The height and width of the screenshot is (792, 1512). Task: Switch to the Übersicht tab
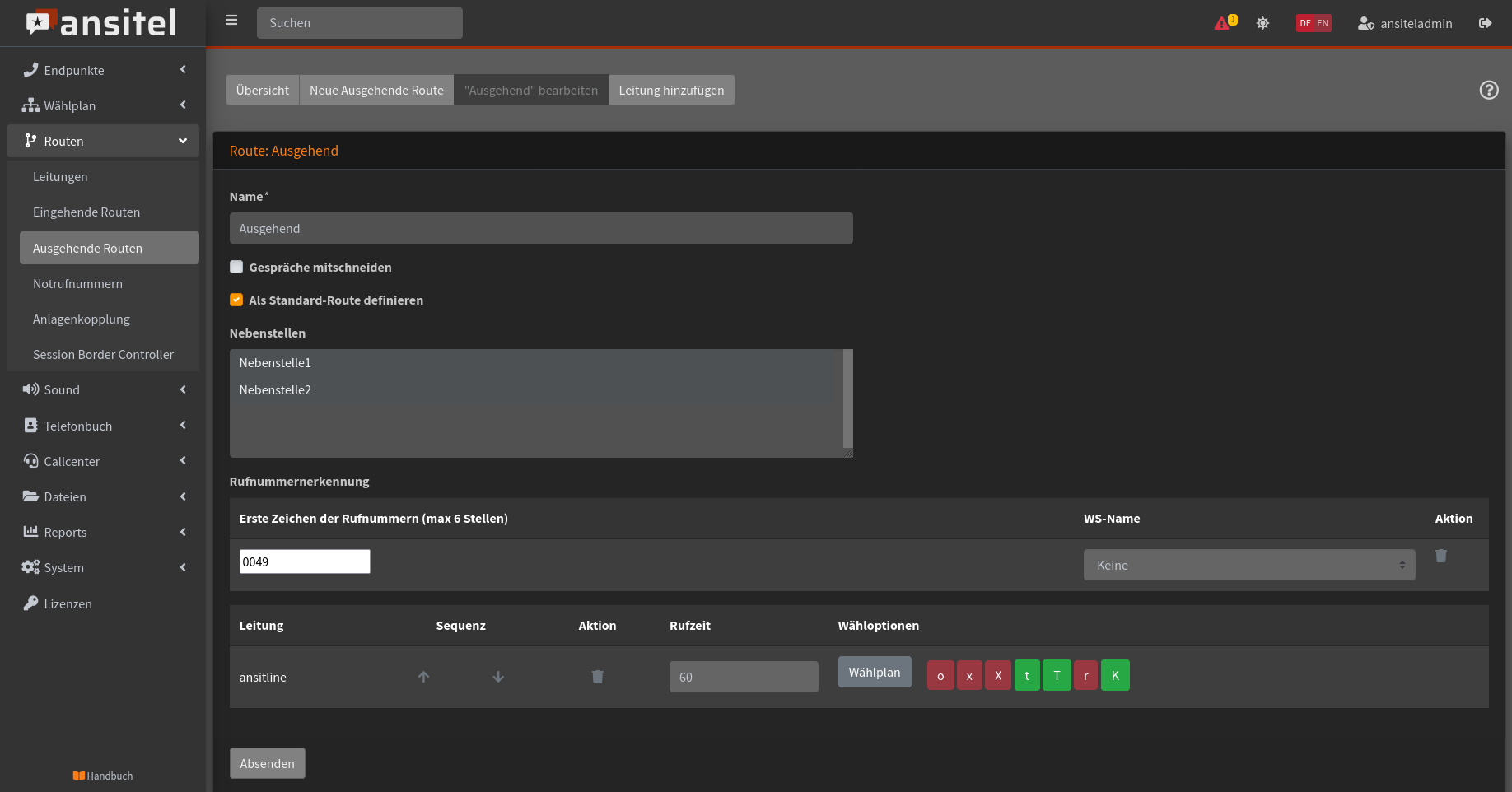262,90
